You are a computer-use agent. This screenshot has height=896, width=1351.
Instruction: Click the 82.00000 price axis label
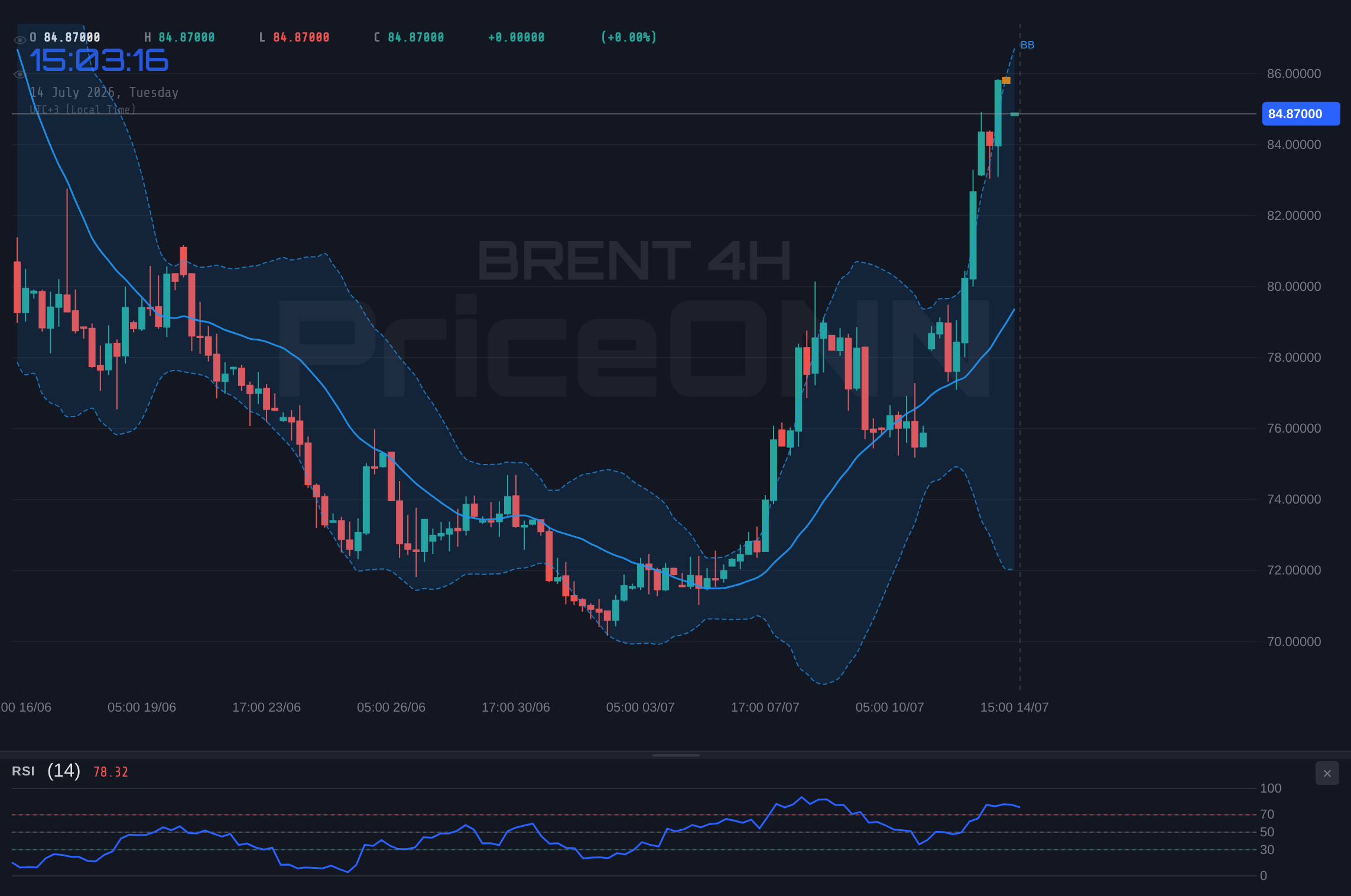pyautogui.click(x=1294, y=216)
